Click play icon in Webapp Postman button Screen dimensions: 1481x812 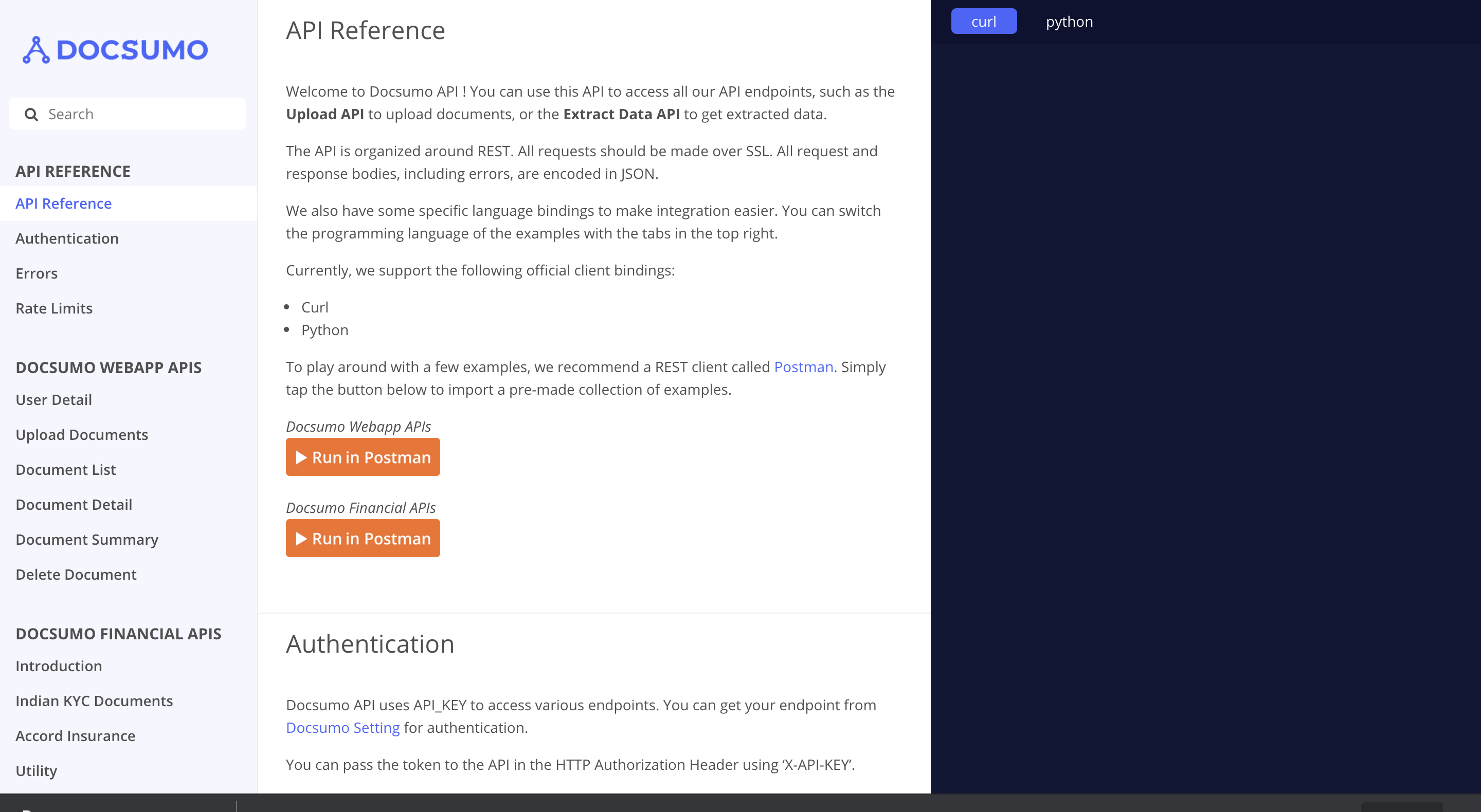301,457
